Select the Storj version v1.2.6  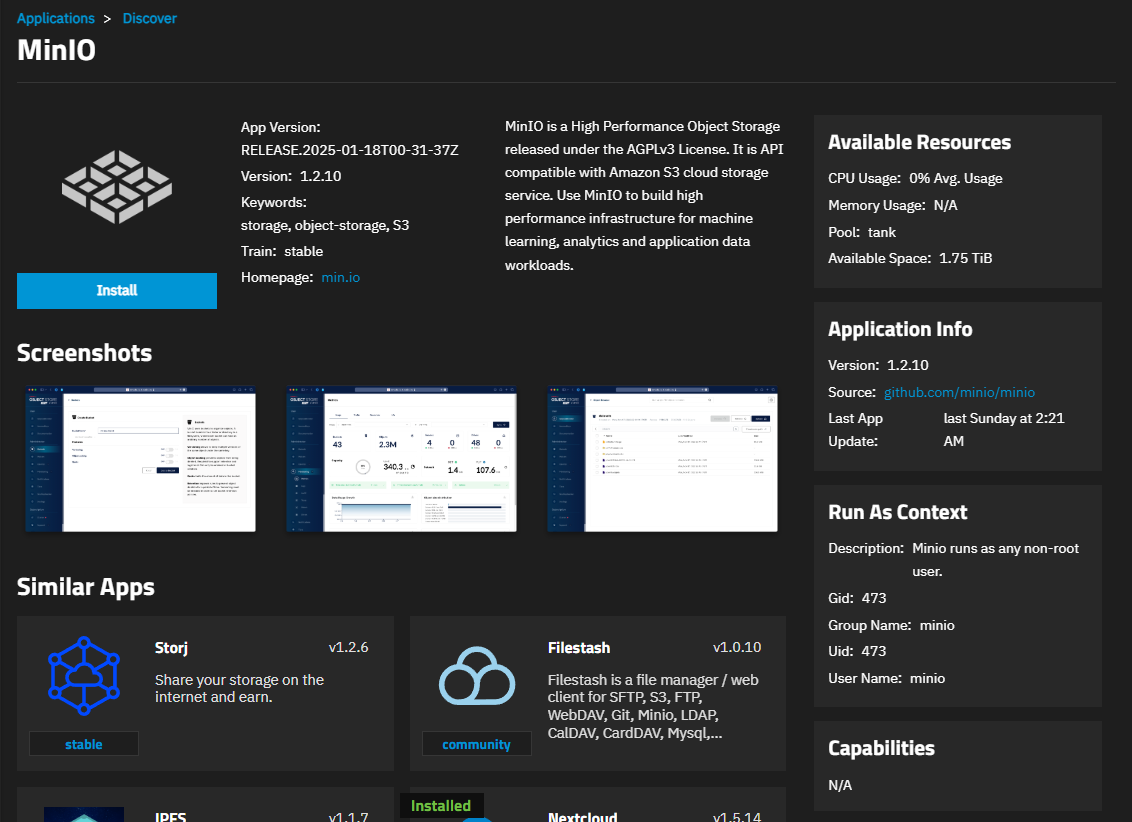[349, 647]
